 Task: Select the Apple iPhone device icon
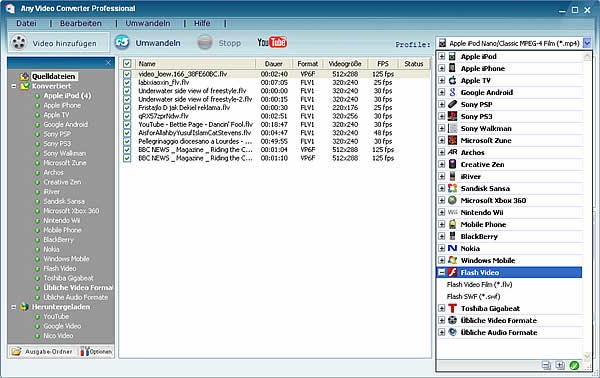(x=452, y=68)
